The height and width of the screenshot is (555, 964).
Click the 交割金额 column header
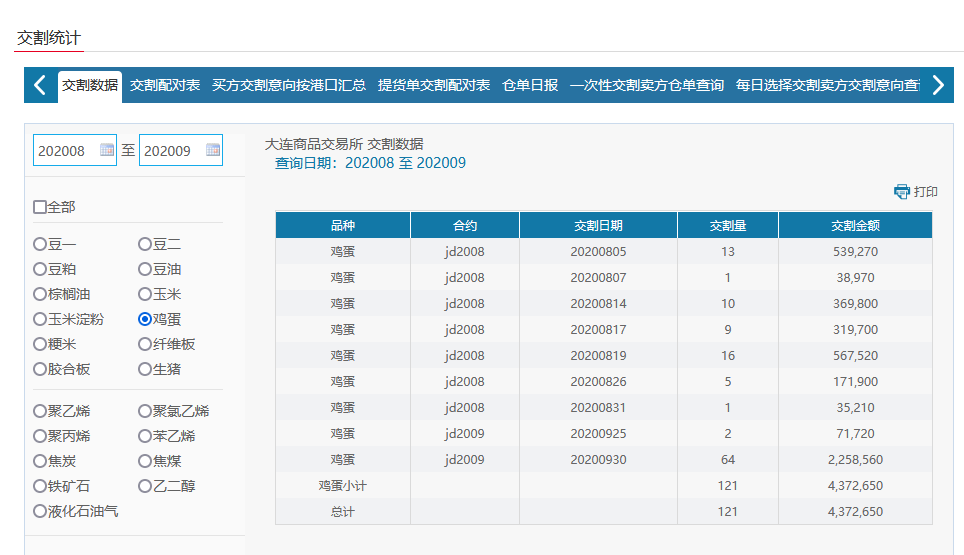click(855, 226)
